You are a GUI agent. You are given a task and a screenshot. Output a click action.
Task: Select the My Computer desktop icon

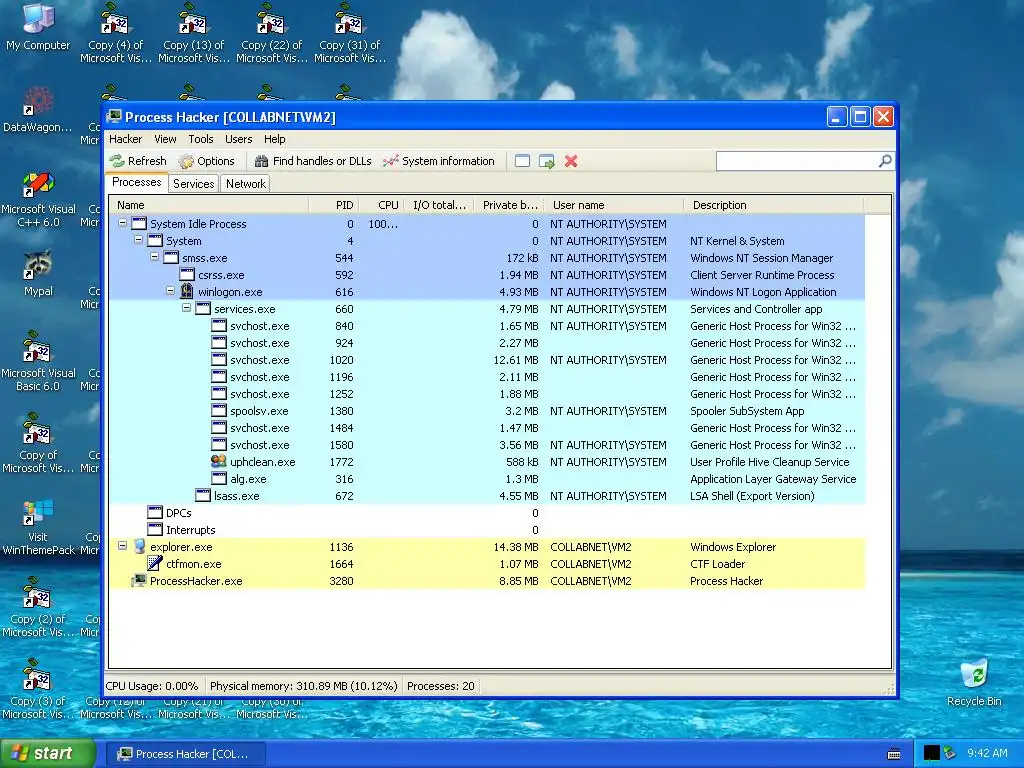[x=38, y=26]
